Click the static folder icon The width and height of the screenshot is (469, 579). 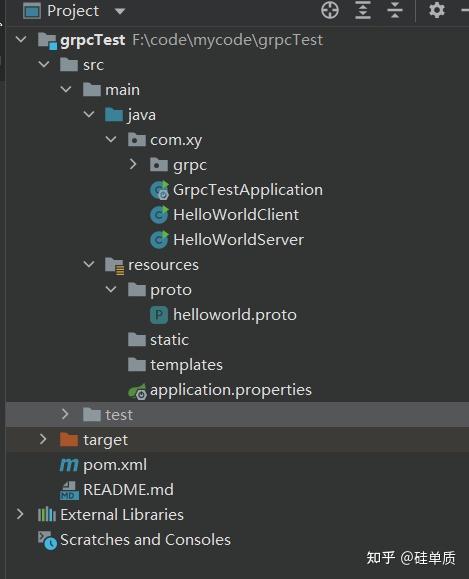point(137,339)
